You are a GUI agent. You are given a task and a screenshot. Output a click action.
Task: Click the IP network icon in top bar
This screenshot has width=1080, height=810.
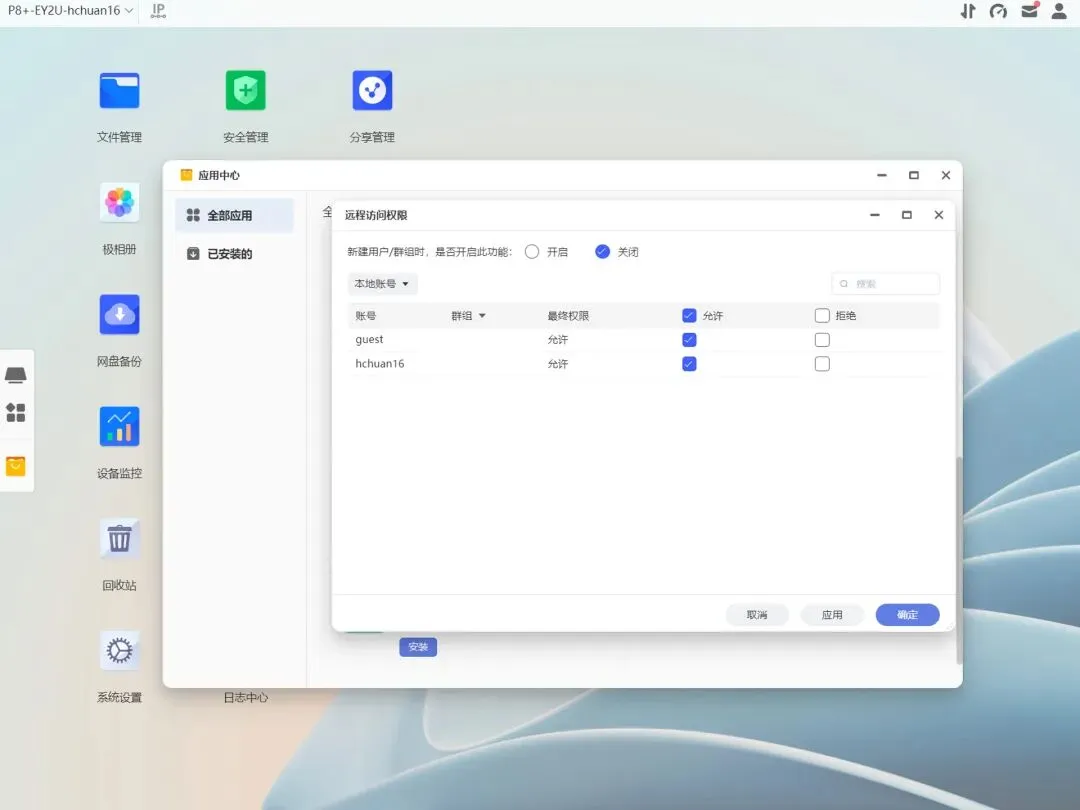pyautogui.click(x=158, y=10)
